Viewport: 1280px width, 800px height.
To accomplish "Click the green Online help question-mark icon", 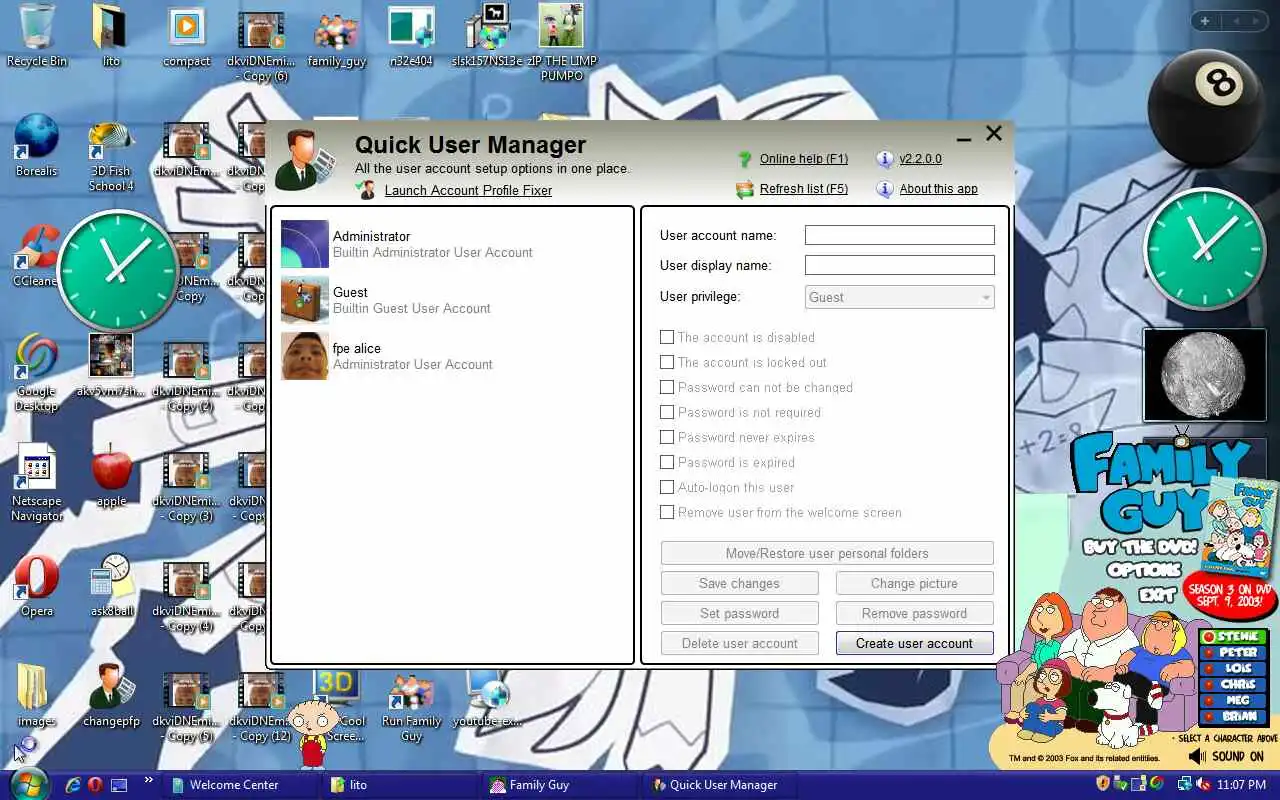I will 744,159.
